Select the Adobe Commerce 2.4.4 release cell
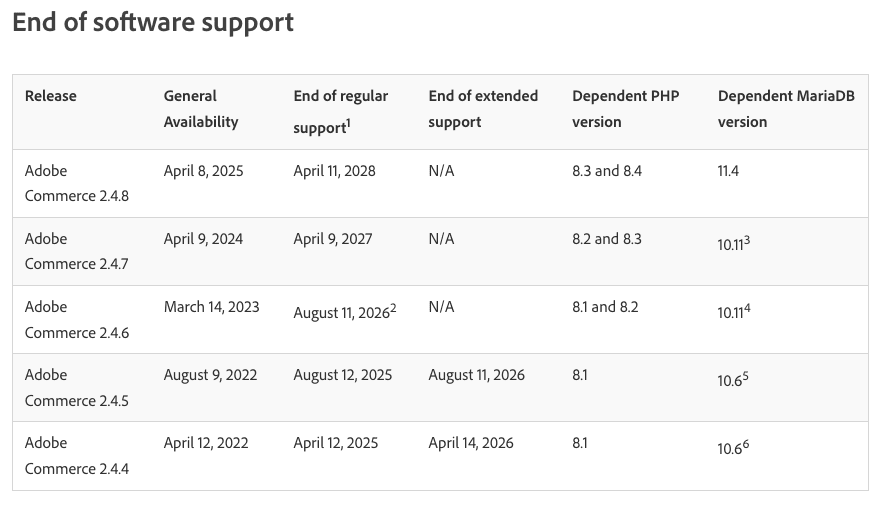 (77, 455)
